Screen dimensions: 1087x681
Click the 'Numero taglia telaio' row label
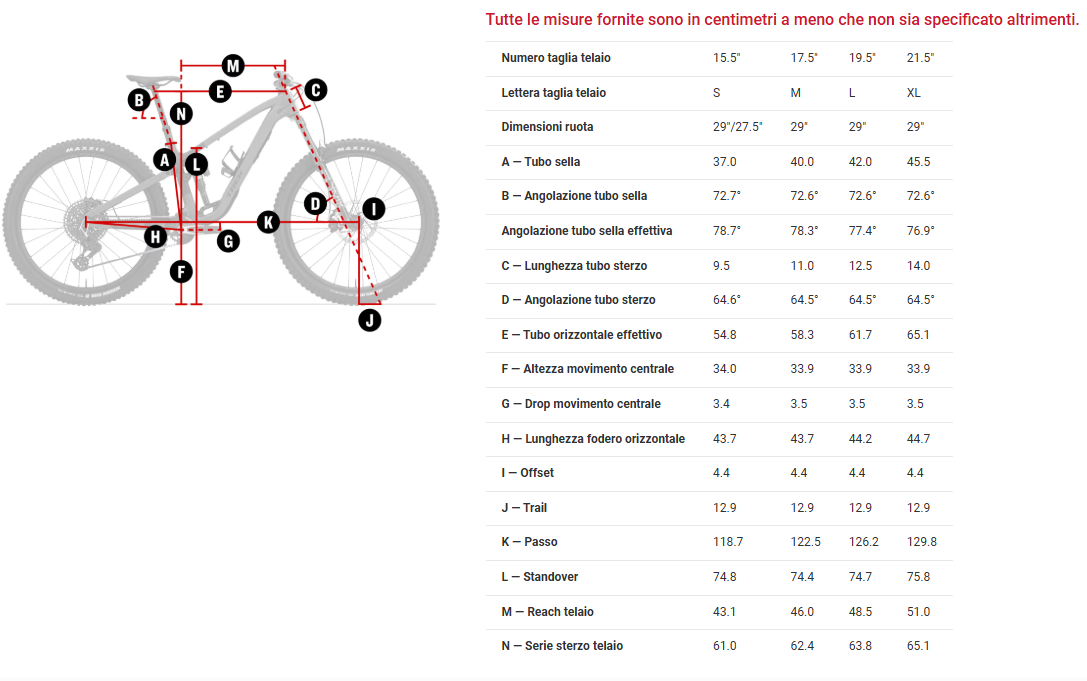[556, 58]
